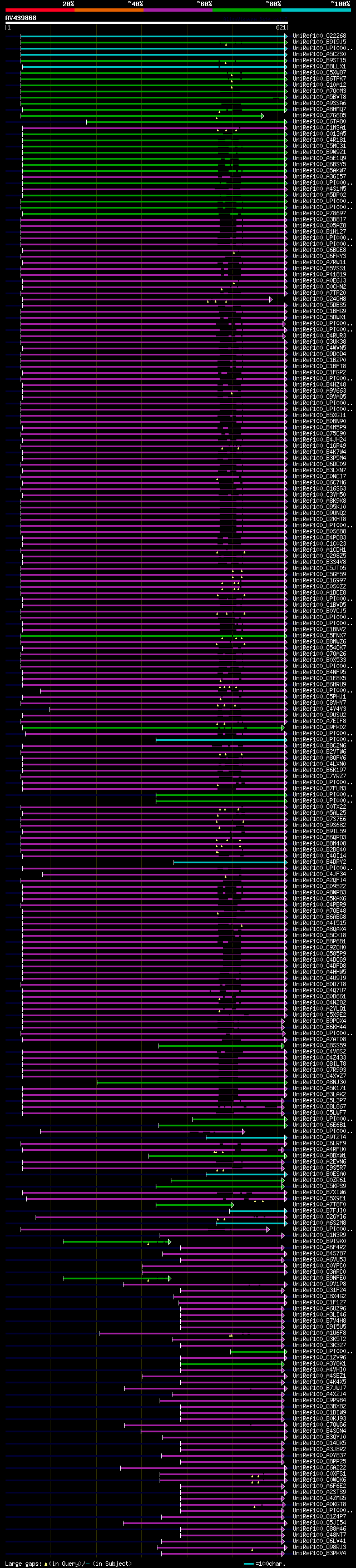Open hit UniRef100_B9NFE0
This screenshot has width=356, height=1568.
(x=319, y=1278)
